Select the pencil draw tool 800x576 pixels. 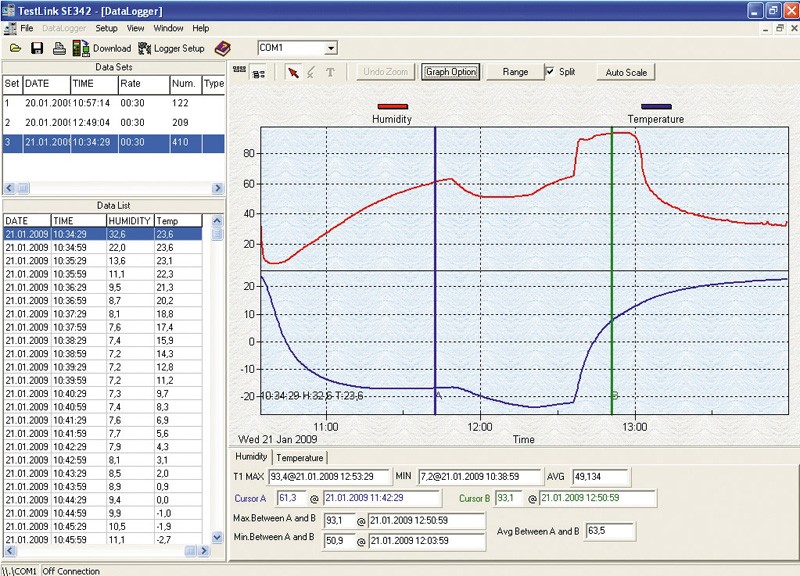click(311, 72)
